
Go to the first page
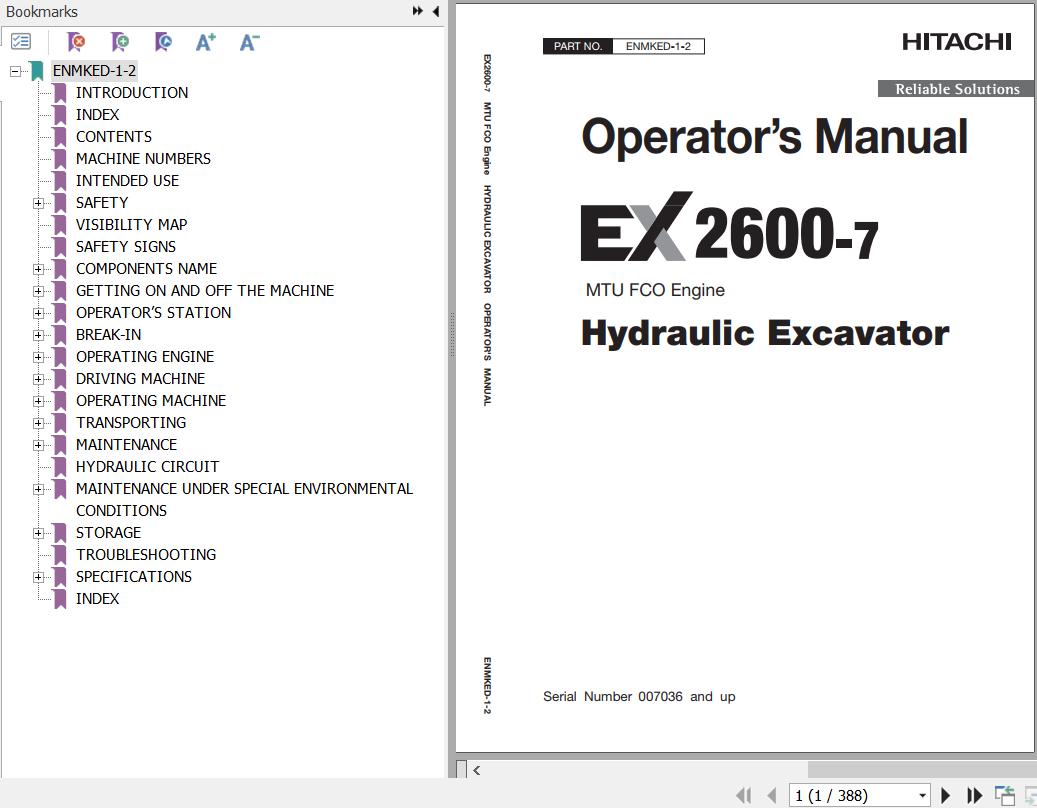(x=744, y=795)
